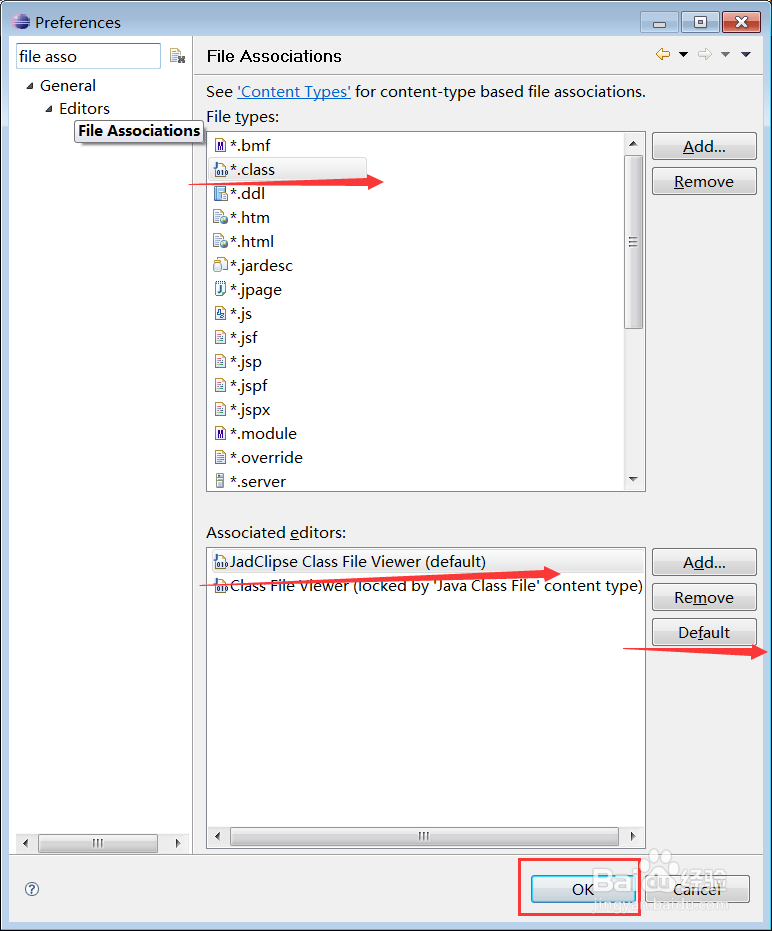The width and height of the screenshot is (772, 931).
Task: Click associated editors scroll left arrow
Action: (217, 836)
